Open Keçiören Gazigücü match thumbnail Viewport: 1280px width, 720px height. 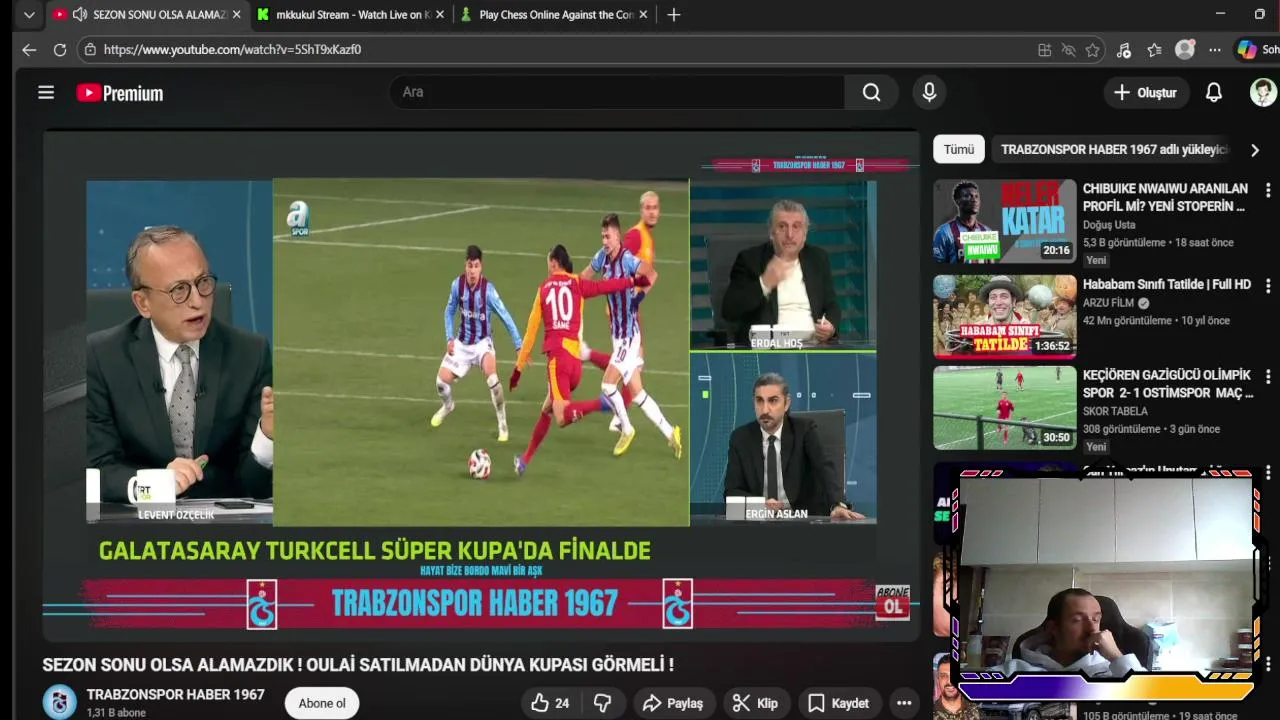(x=1004, y=407)
